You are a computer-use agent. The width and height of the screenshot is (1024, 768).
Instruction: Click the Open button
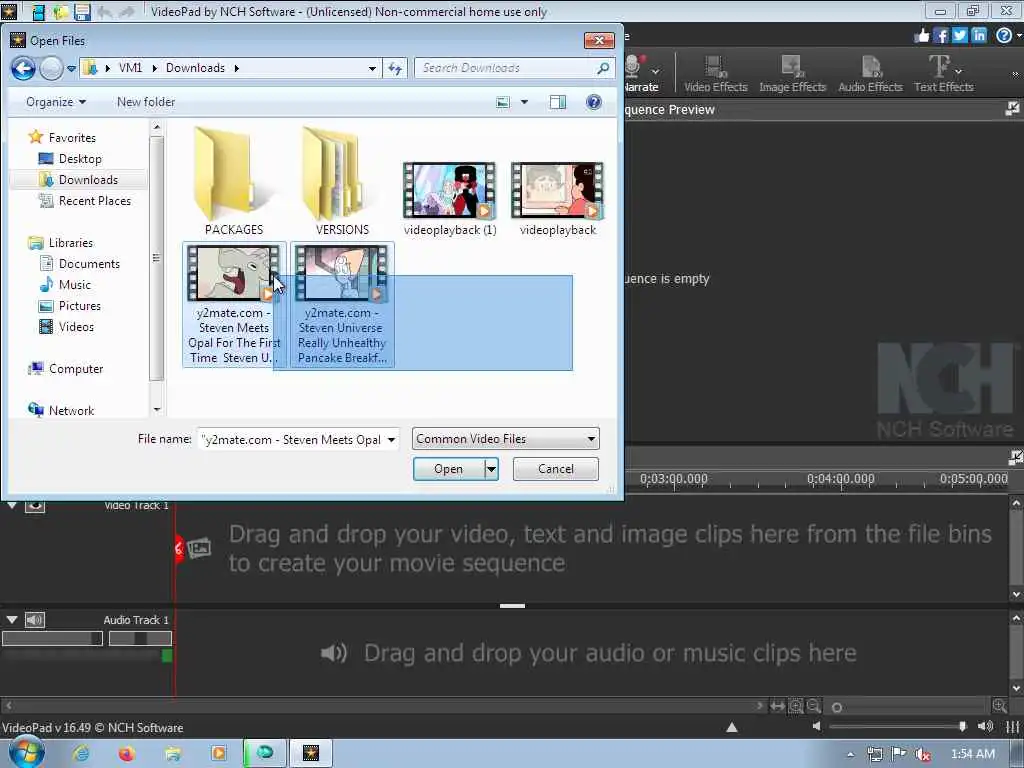pyautogui.click(x=449, y=469)
